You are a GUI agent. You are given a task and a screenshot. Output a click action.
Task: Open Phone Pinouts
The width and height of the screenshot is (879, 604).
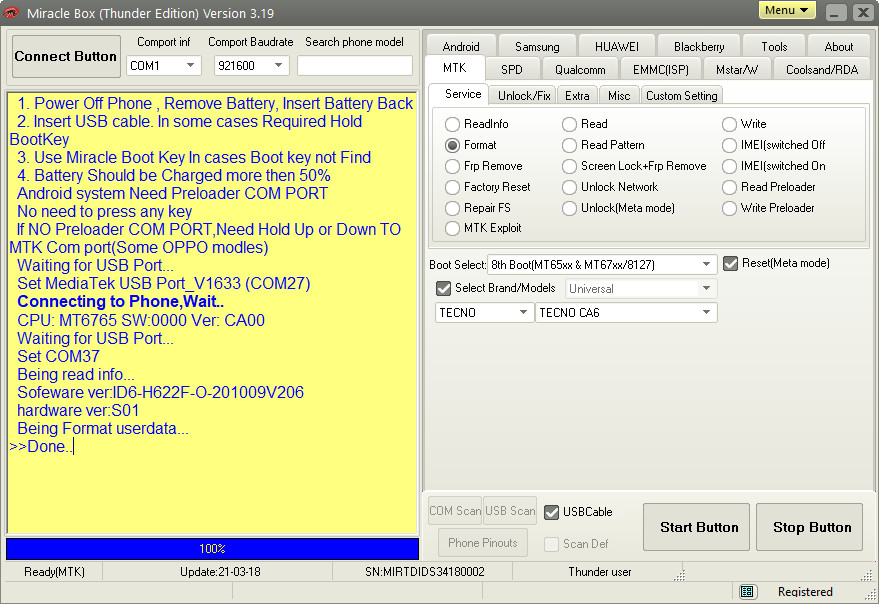click(483, 542)
